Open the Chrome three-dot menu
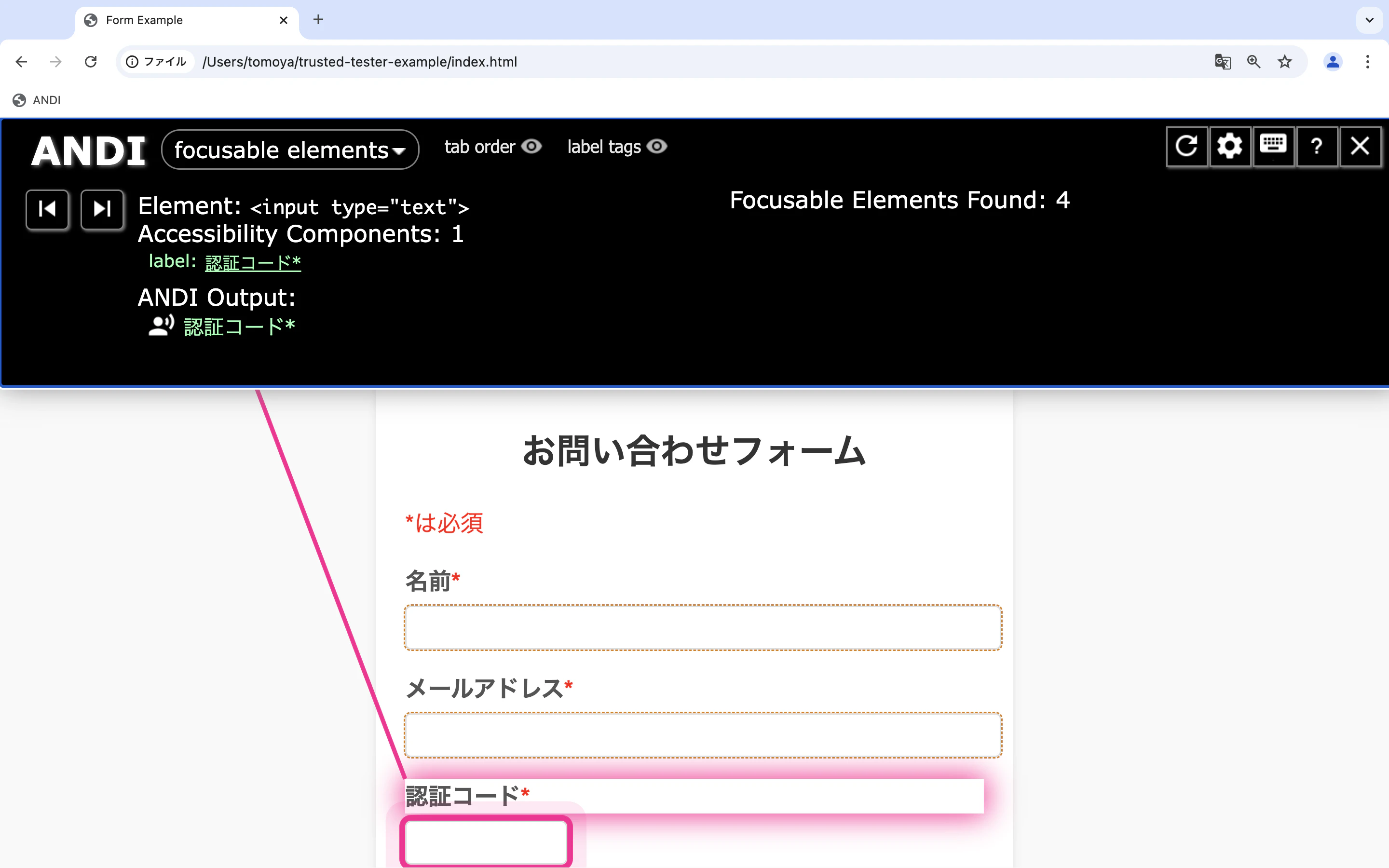The width and height of the screenshot is (1389, 868). [x=1368, y=61]
